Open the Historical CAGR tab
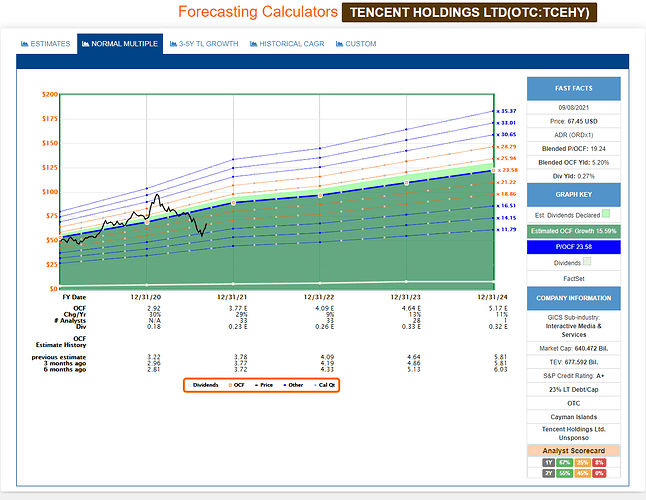646x500 pixels. 287,44
